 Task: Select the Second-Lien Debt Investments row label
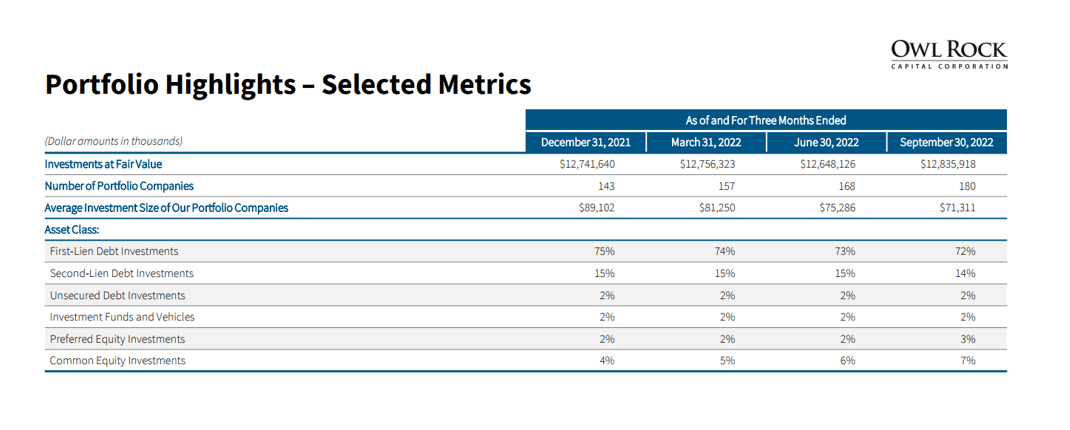pos(121,273)
